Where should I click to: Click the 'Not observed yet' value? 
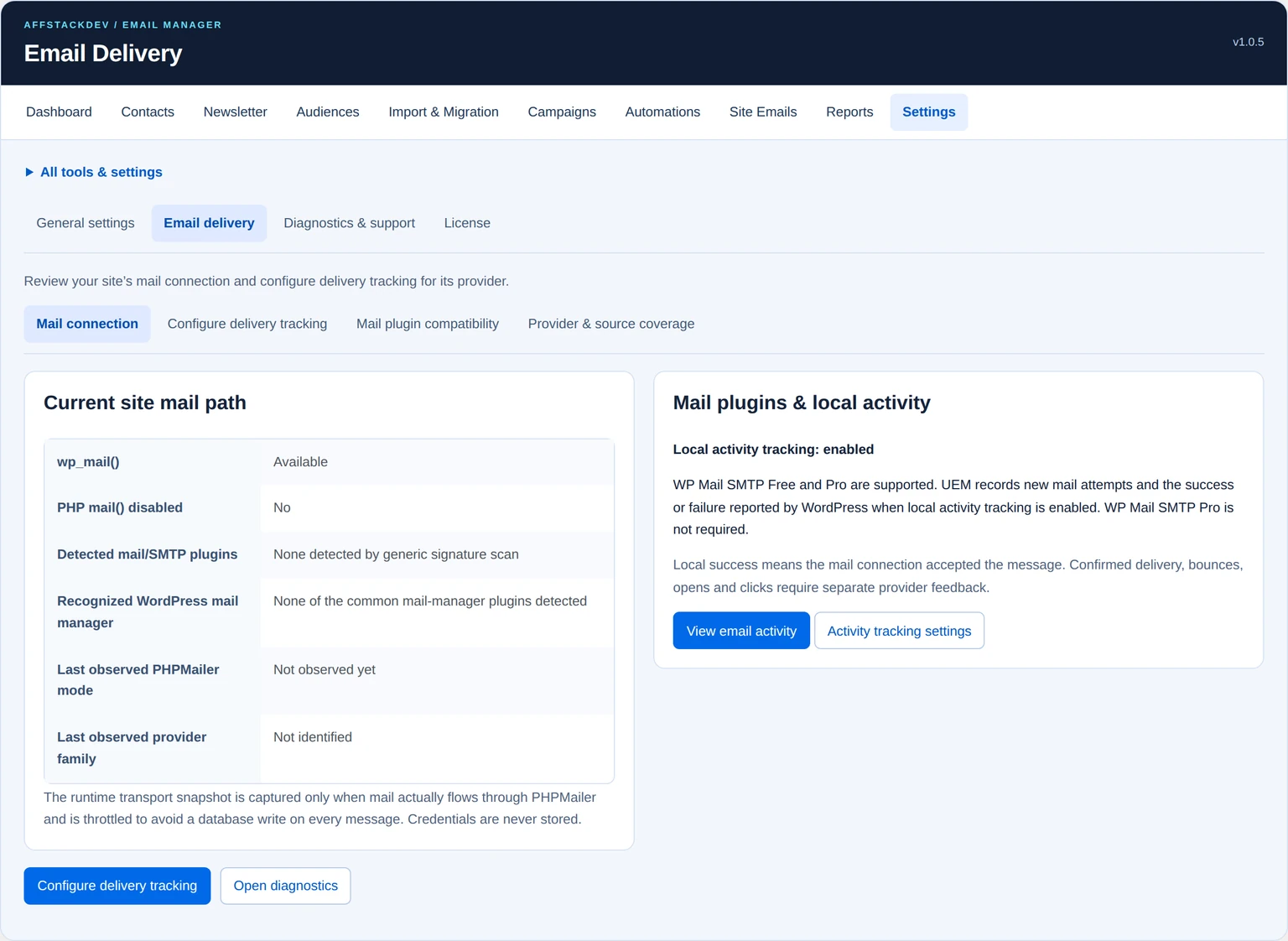coord(325,669)
